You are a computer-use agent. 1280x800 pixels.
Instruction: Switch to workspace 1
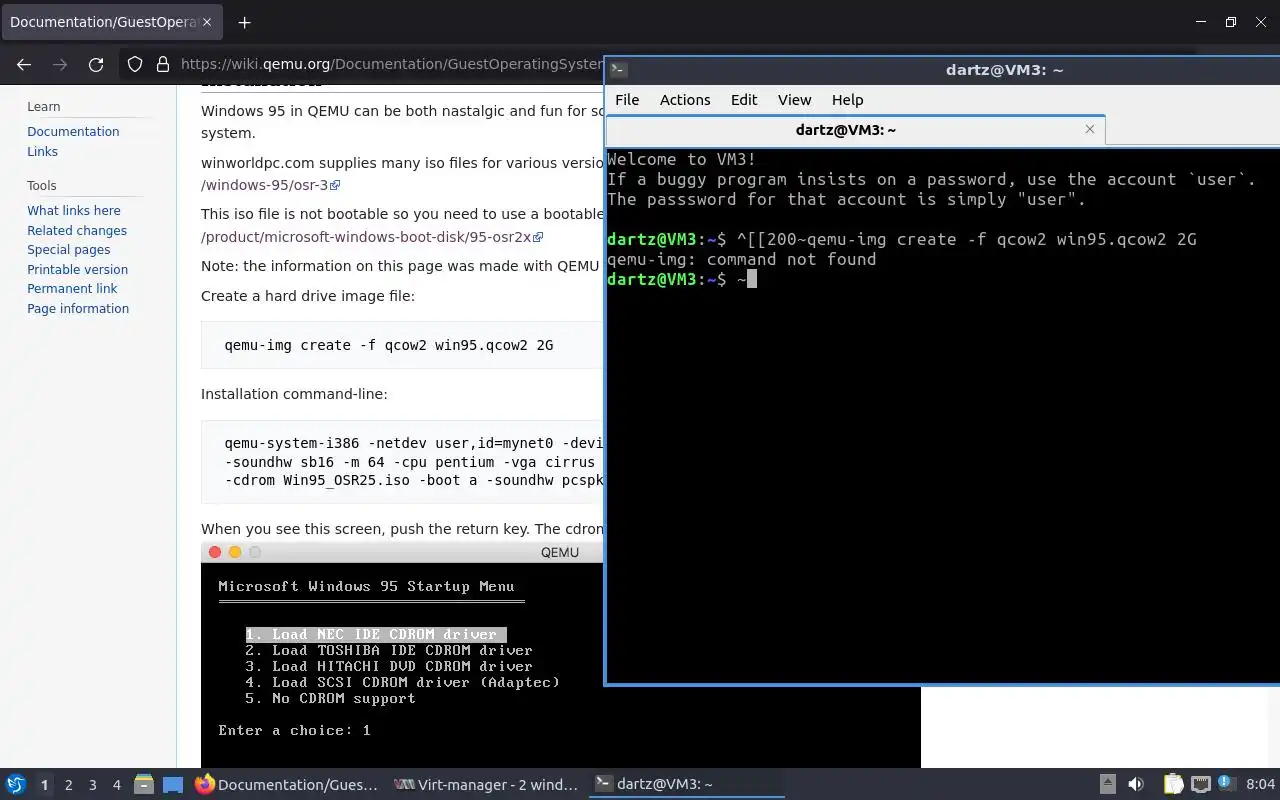point(44,785)
